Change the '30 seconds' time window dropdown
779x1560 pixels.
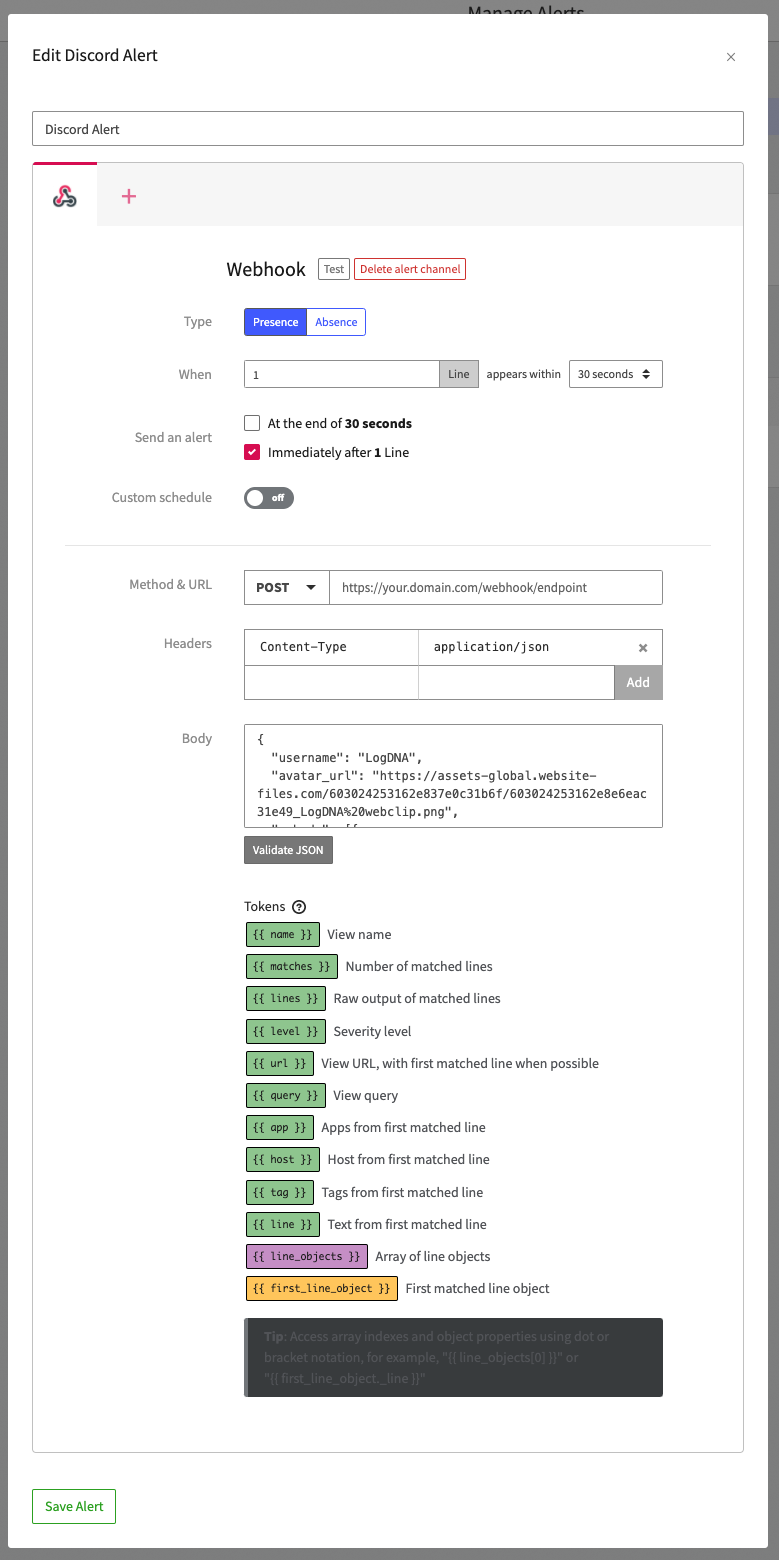coord(615,373)
